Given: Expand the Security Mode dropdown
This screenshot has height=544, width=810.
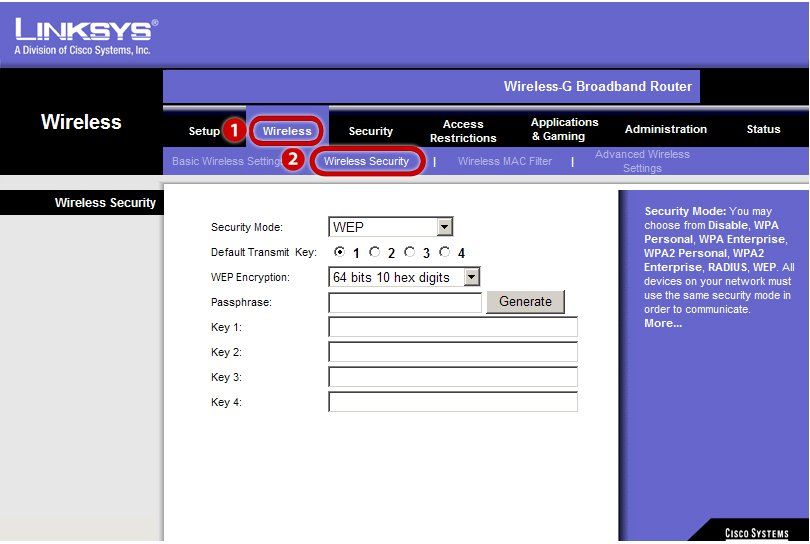Looking at the screenshot, I should click(x=391, y=227).
